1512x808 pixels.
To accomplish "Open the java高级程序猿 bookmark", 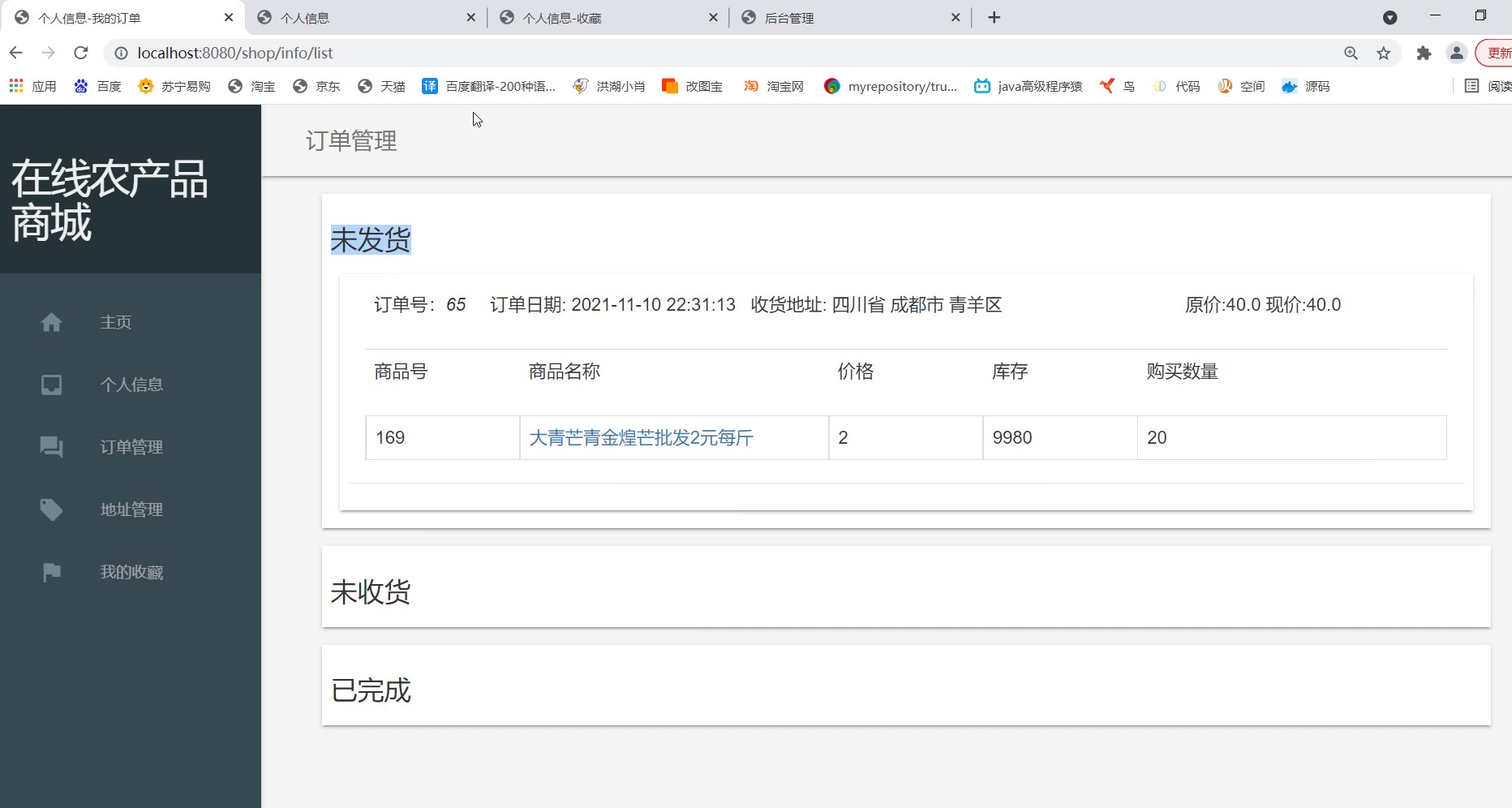I will [1029, 86].
